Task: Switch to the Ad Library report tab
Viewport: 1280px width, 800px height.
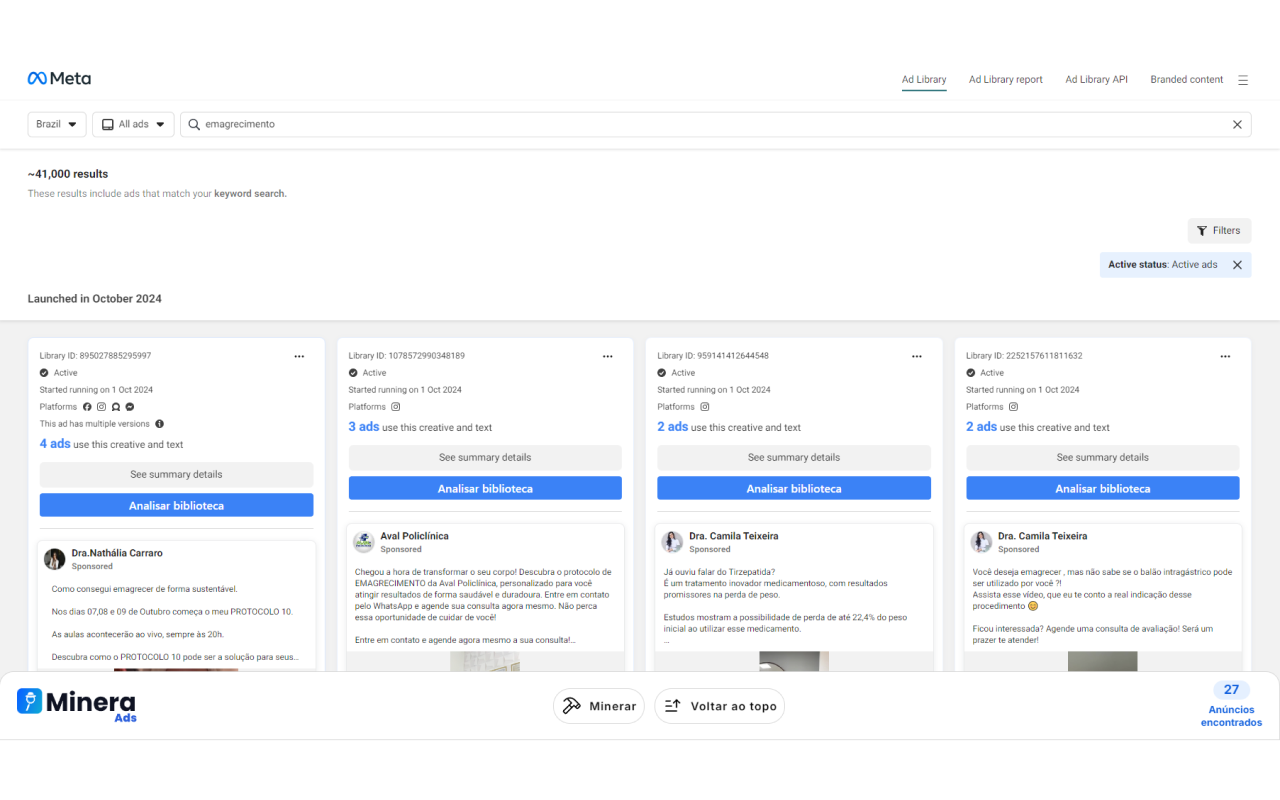Action: (1005, 79)
